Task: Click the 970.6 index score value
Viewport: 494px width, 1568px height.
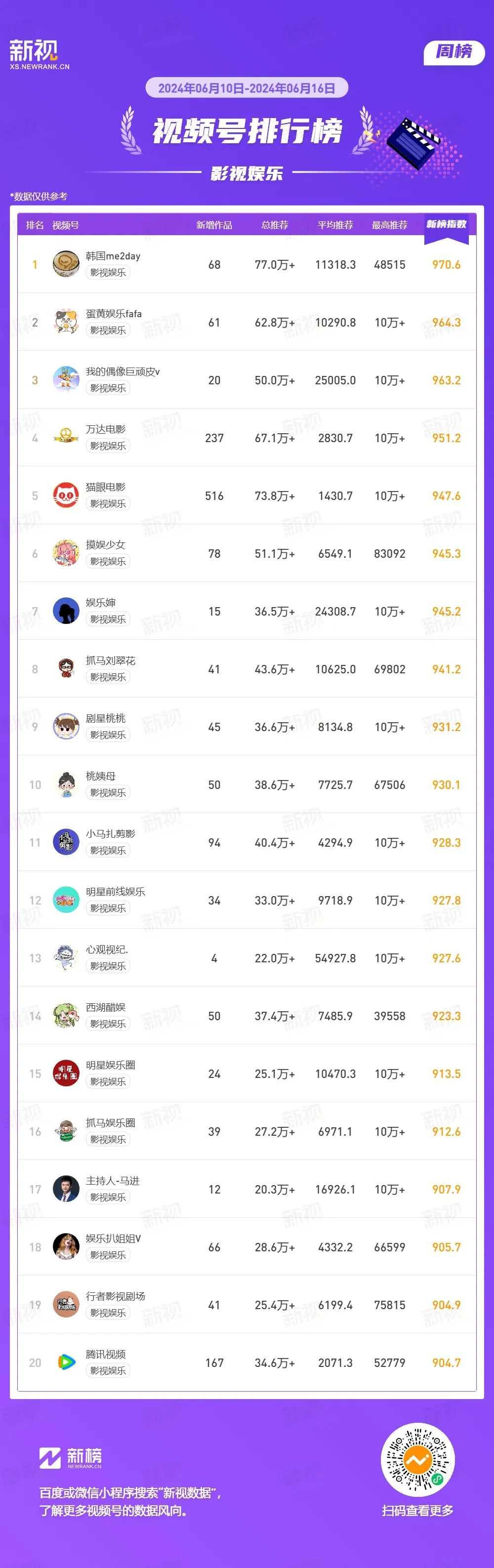Action: (446, 265)
